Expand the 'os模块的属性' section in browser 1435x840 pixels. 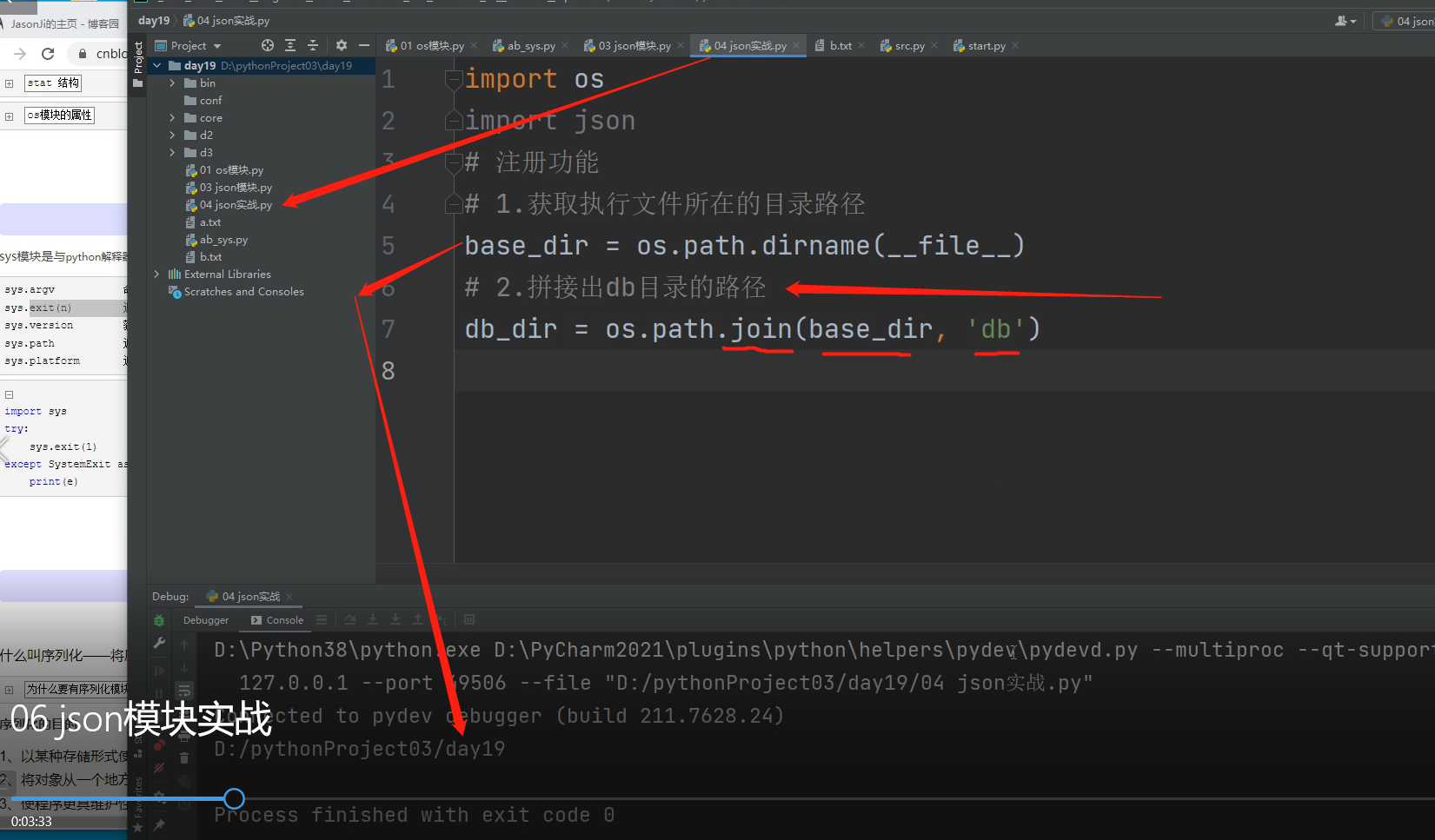pyautogui.click(x=9, y=116)
